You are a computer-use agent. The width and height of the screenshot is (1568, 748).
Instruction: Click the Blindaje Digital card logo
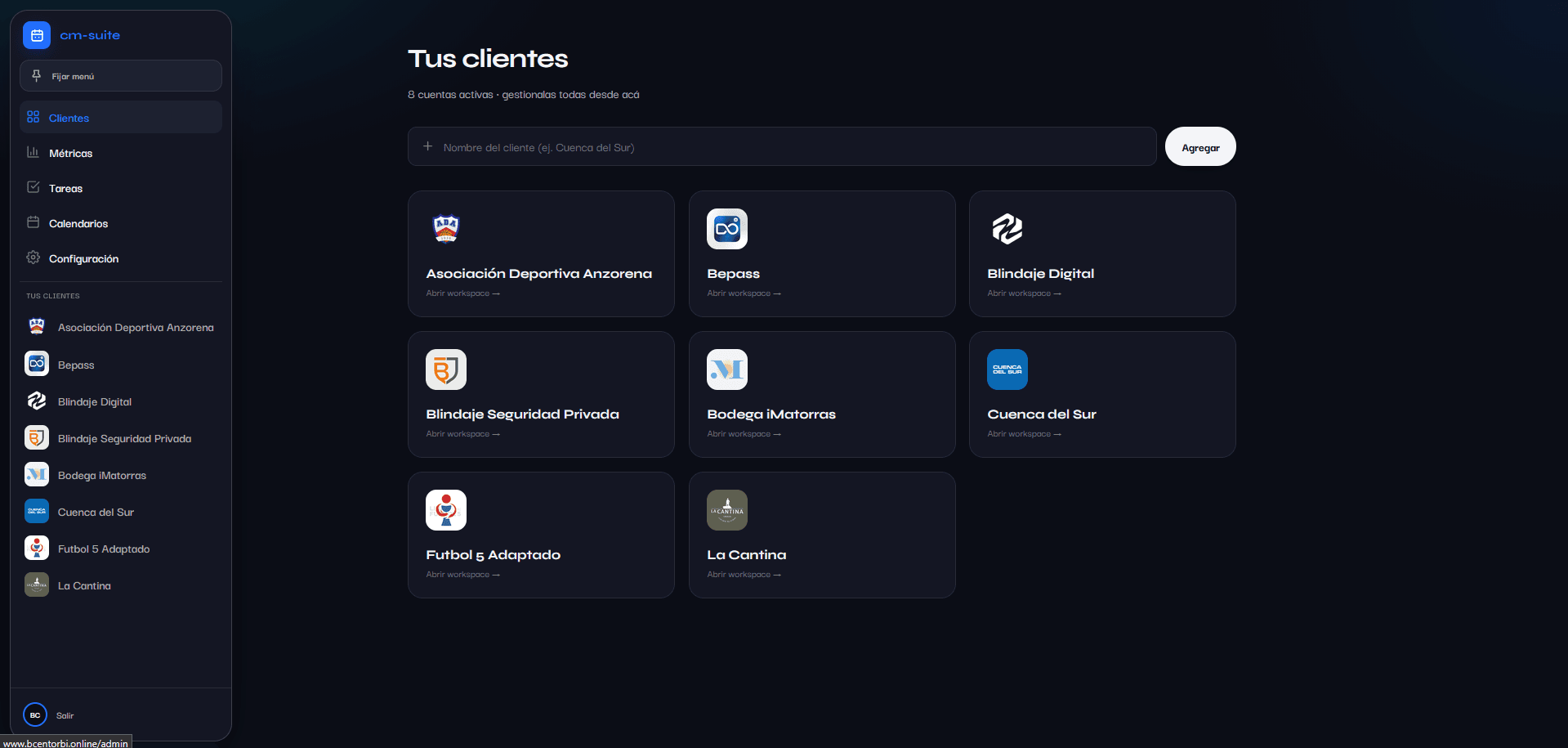click(1007, 229)
